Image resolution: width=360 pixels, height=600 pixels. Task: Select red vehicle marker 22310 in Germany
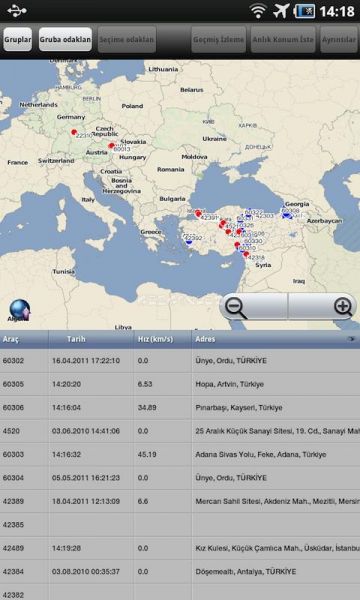tap(74, 132)
